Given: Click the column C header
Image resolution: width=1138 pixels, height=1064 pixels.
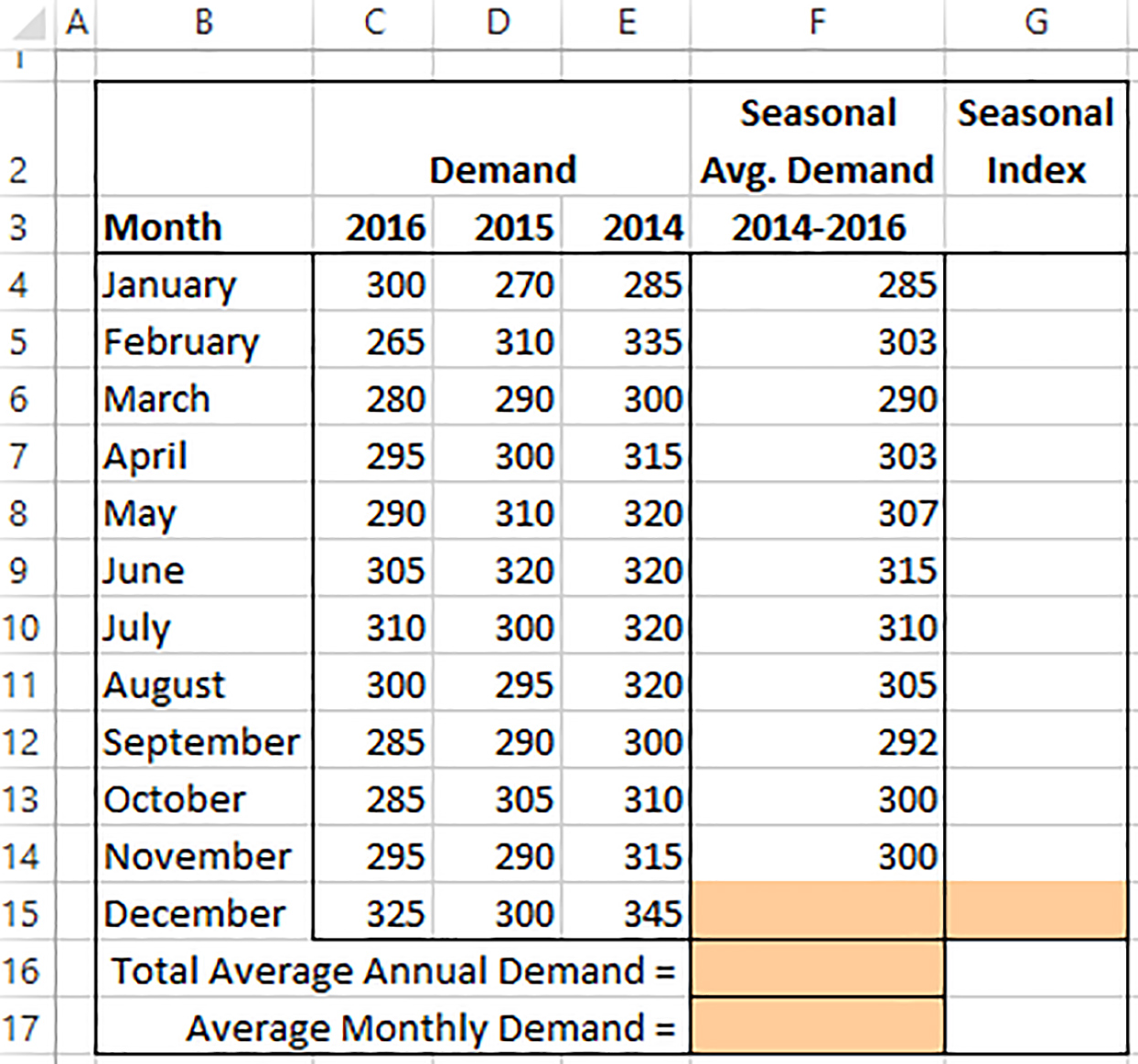Looking at the screenshot, I should coord(373,22).
